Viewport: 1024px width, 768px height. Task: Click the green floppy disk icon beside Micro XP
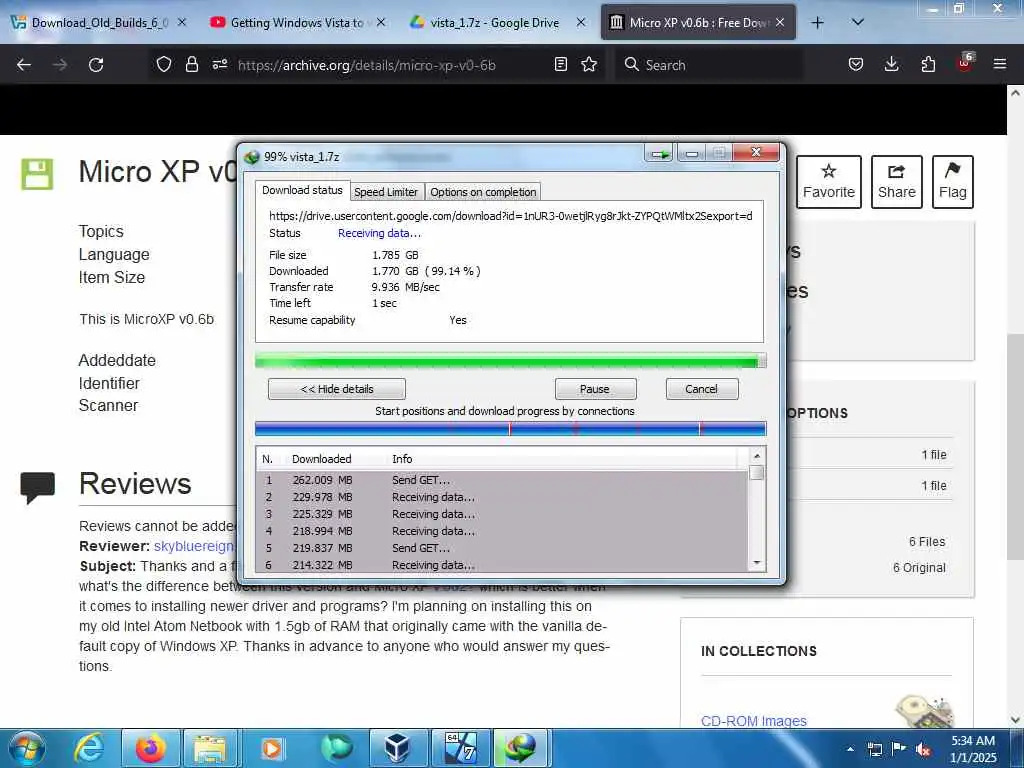37,174
